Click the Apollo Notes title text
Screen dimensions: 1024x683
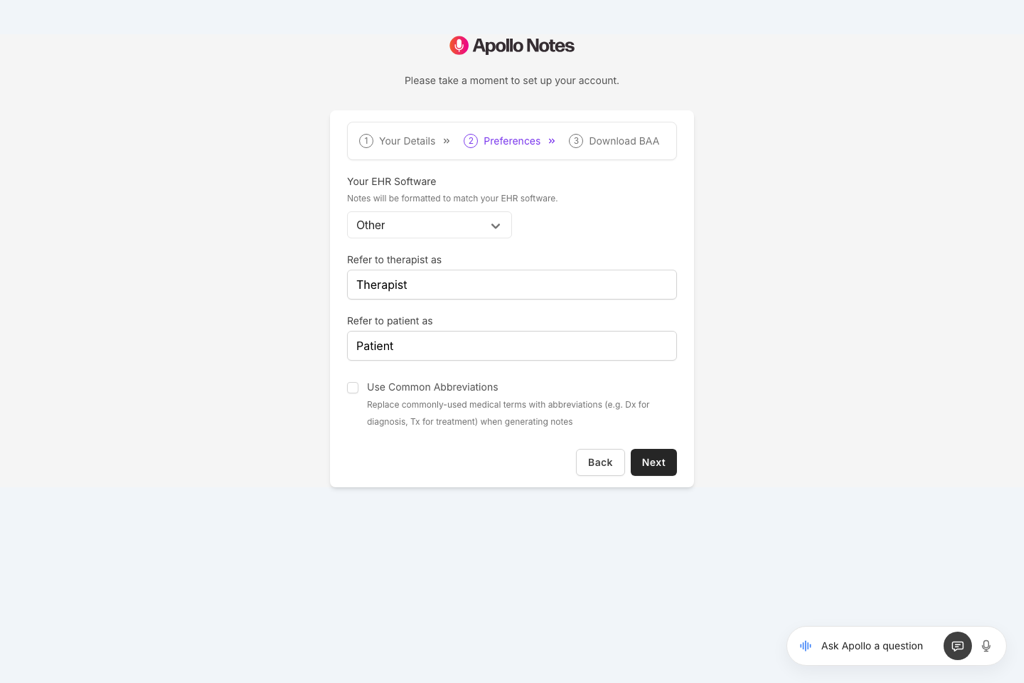[523, 46]
